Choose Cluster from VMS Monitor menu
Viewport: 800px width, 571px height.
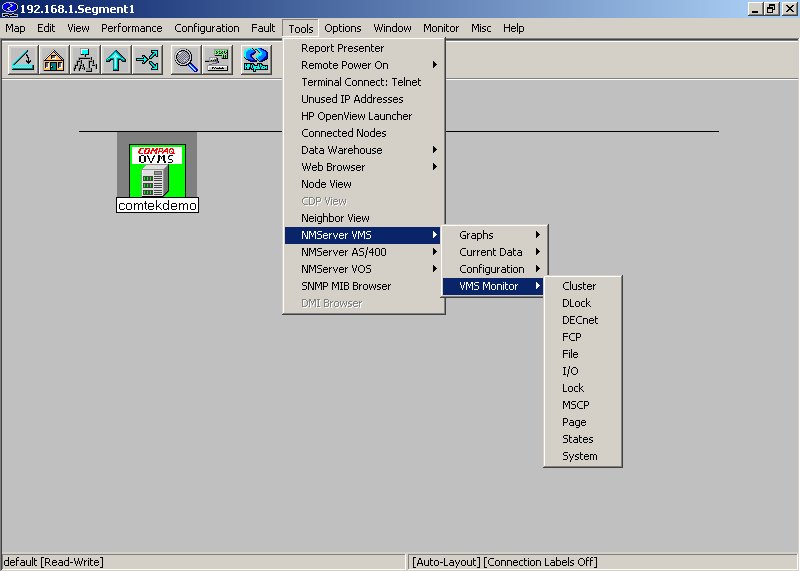pyautogui.click(x=579, y=286)
